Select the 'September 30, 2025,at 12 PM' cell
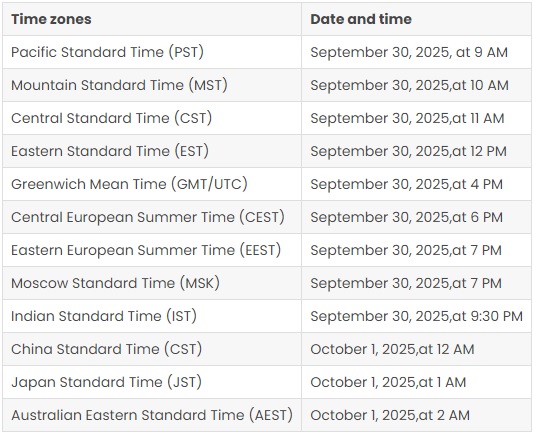 [416, 151]
